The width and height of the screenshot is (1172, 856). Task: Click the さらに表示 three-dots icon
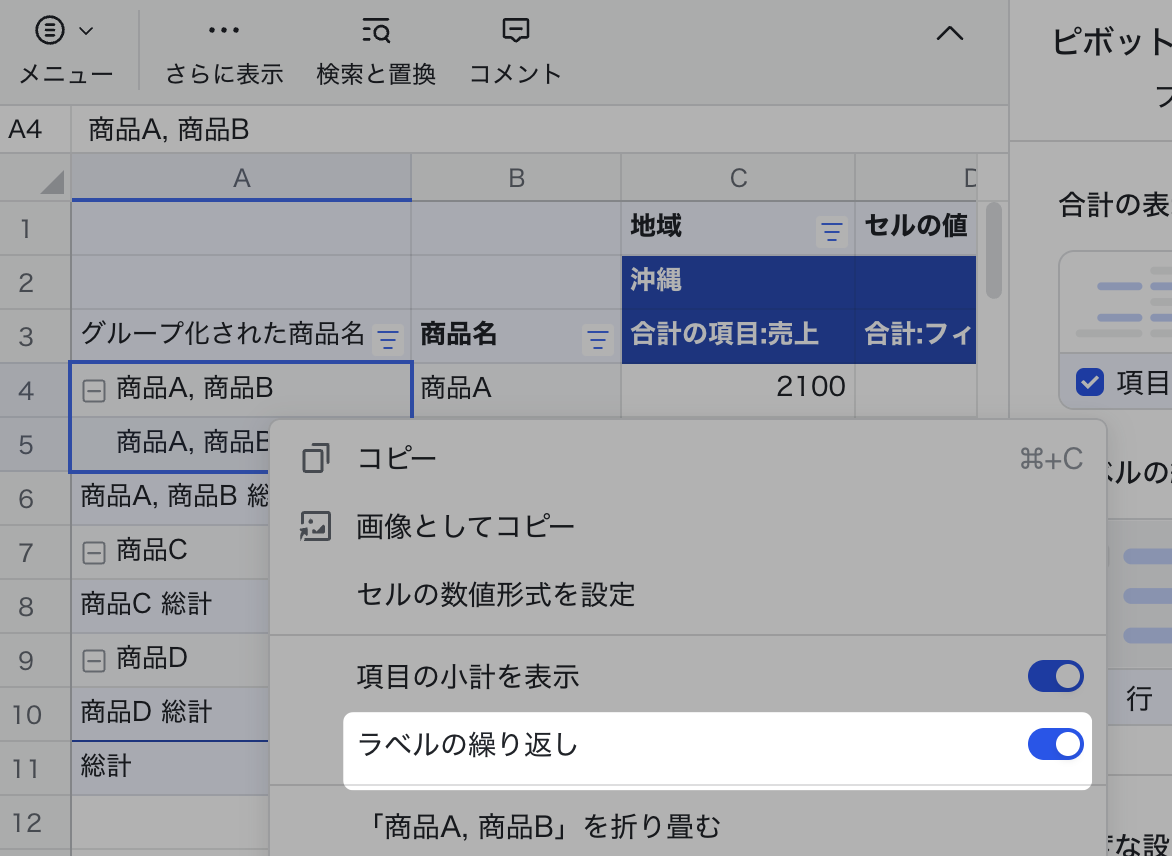tap(224, 32)
